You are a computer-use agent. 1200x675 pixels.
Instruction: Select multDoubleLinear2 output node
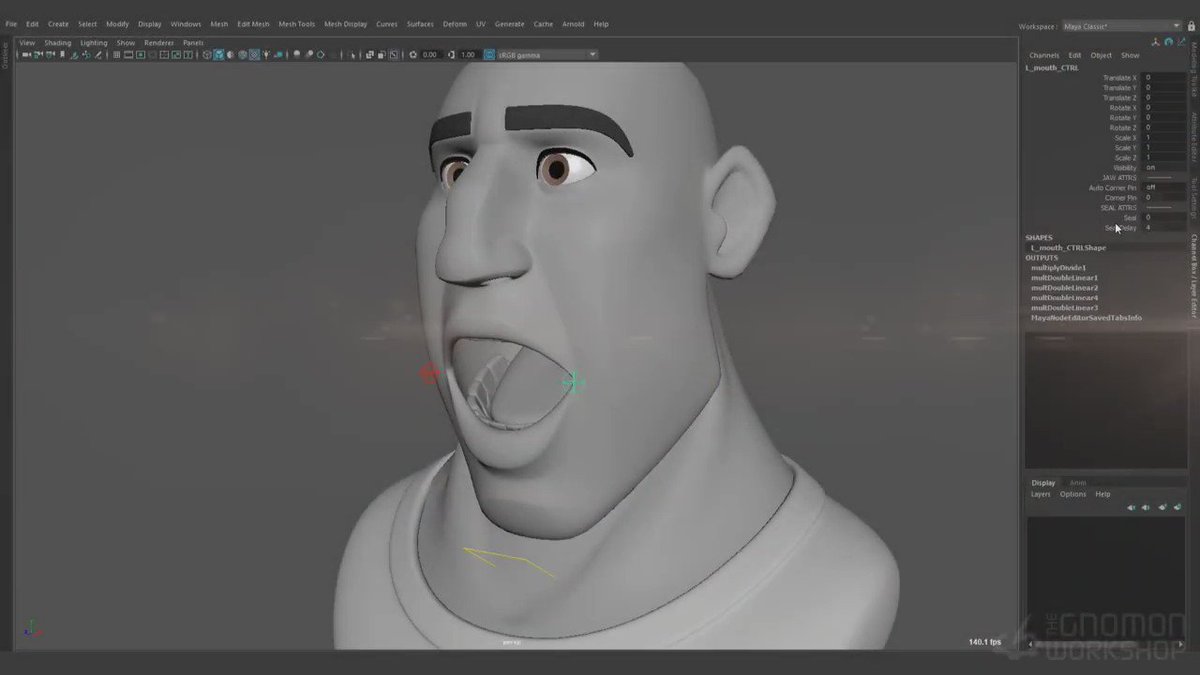coord(1064,288)
